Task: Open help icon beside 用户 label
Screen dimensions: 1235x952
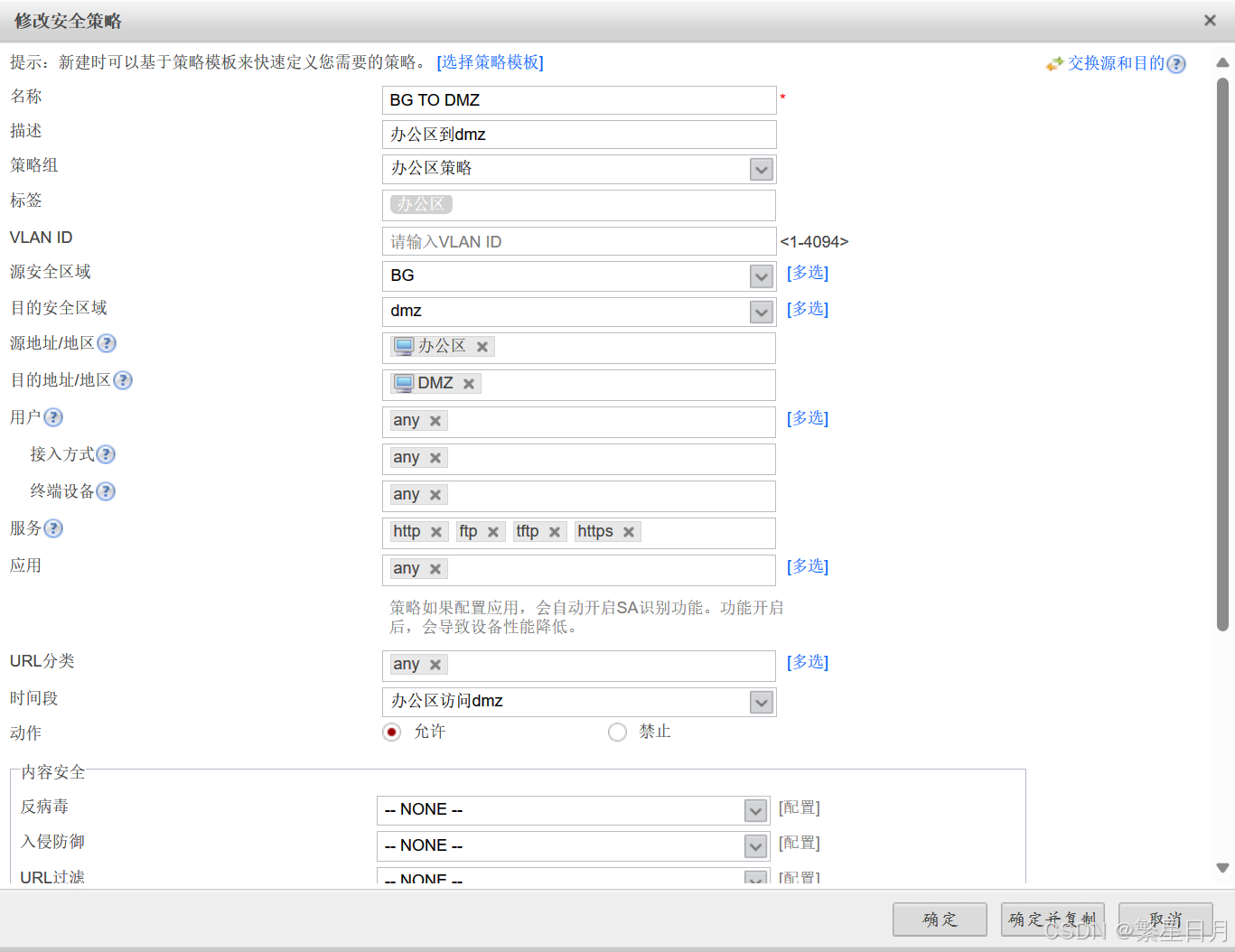Action: pos(53,417)
